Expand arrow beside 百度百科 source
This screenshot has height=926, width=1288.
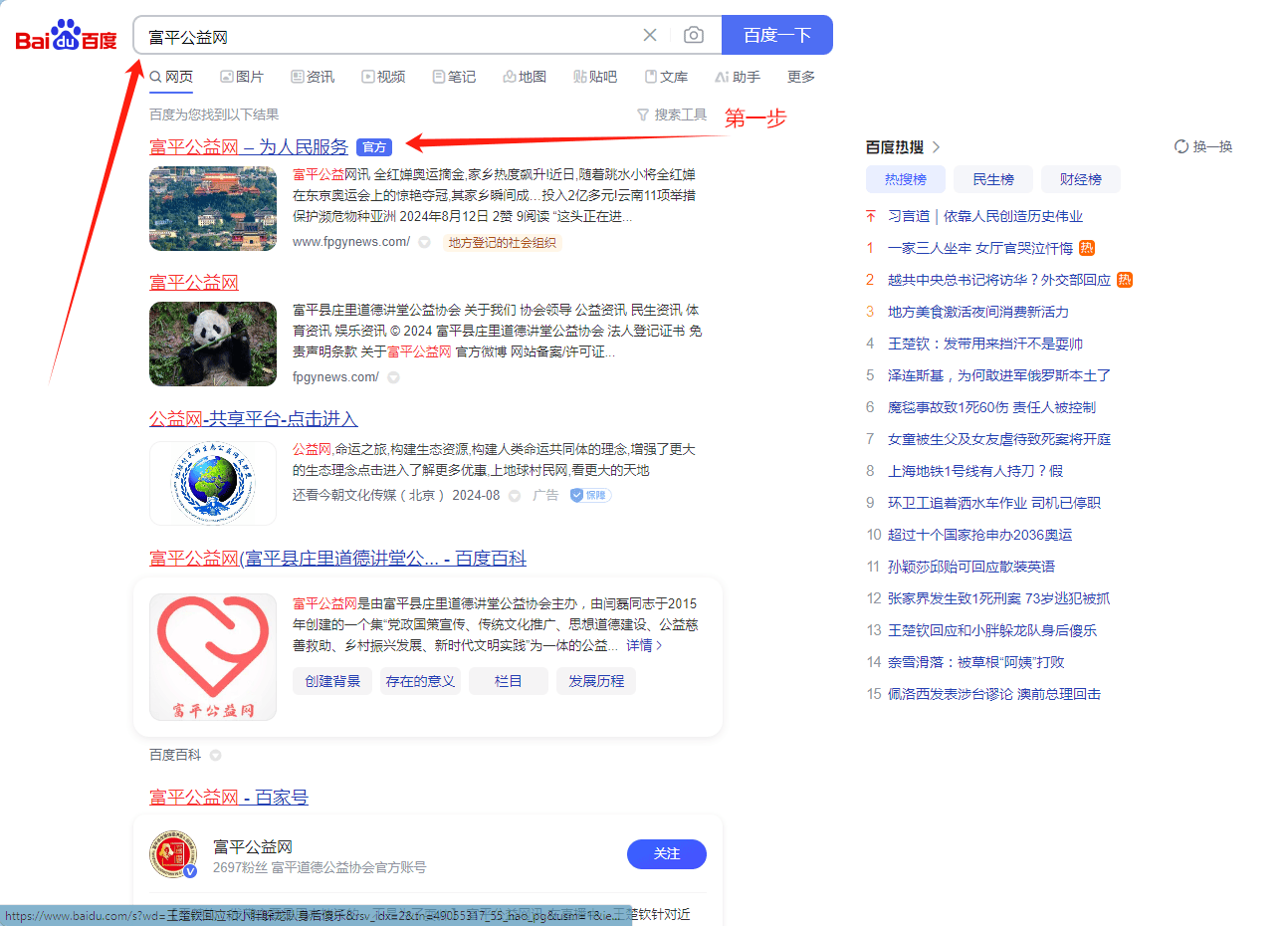[x=215, y=755]
